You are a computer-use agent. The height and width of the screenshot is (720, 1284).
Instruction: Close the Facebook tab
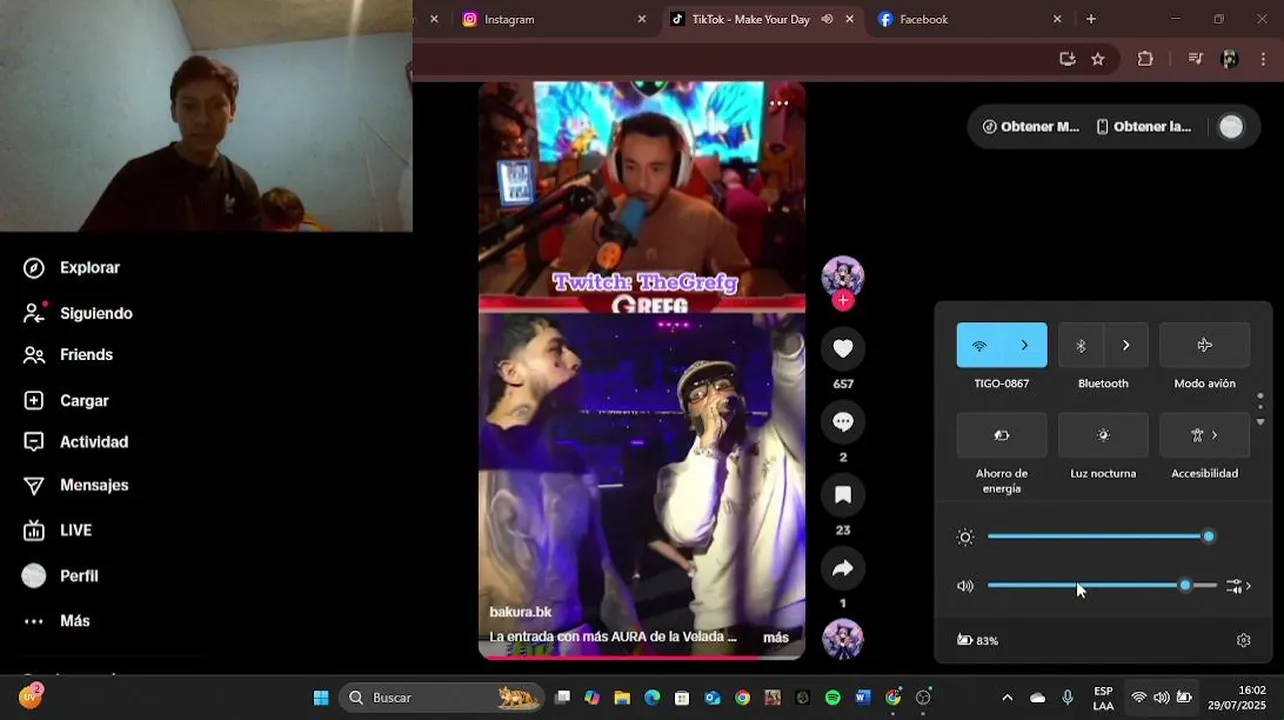click(1057, 19)
